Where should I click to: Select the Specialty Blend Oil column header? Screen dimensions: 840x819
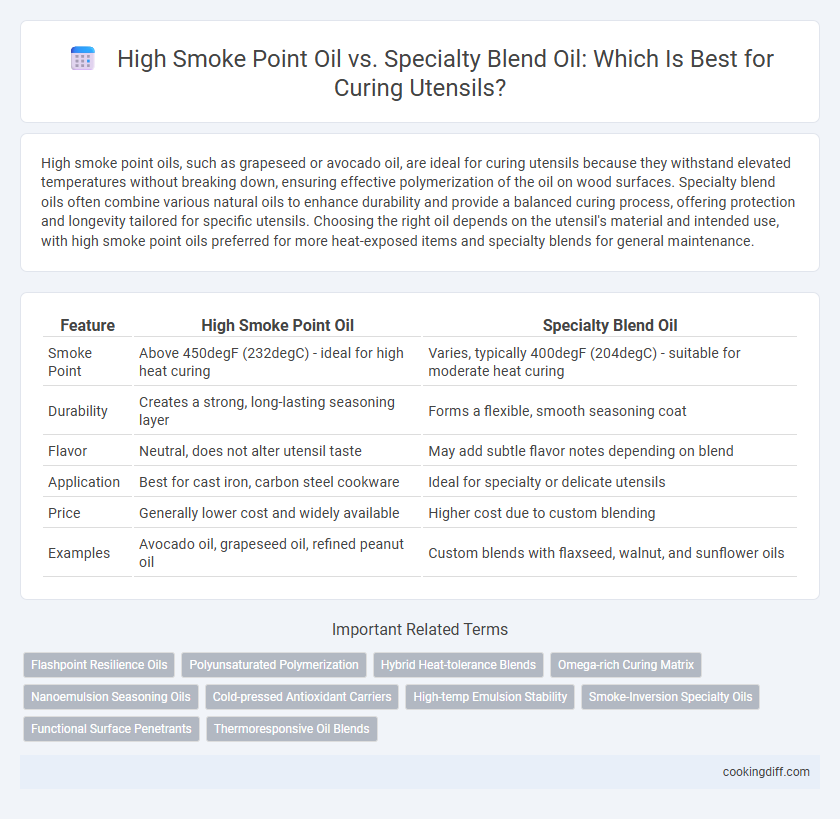pyautogui.click(x=610, y=325)
